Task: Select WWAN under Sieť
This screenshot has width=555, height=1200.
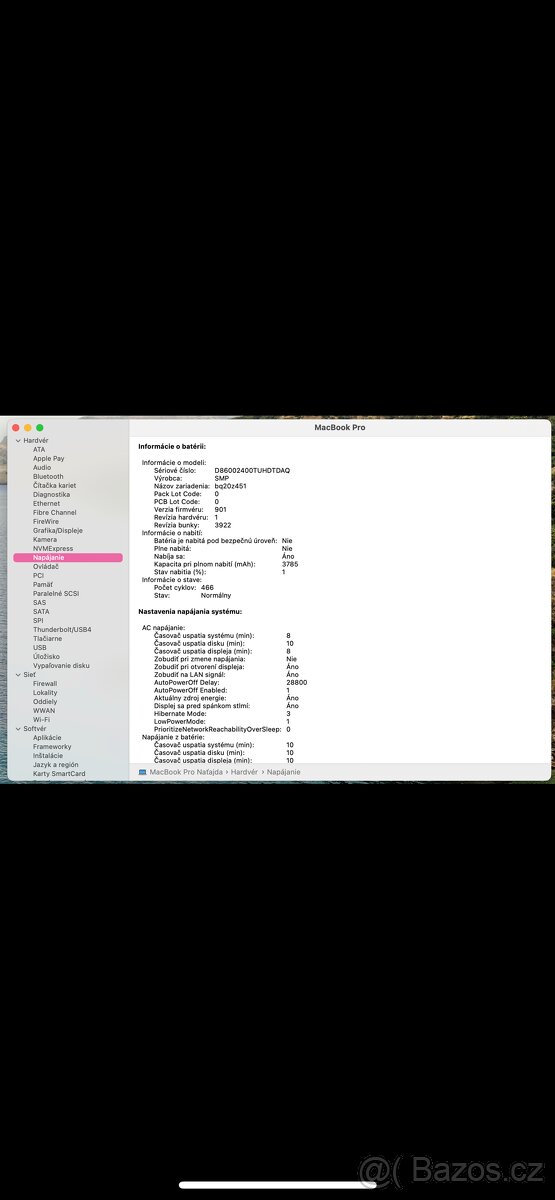Action: 44,711
